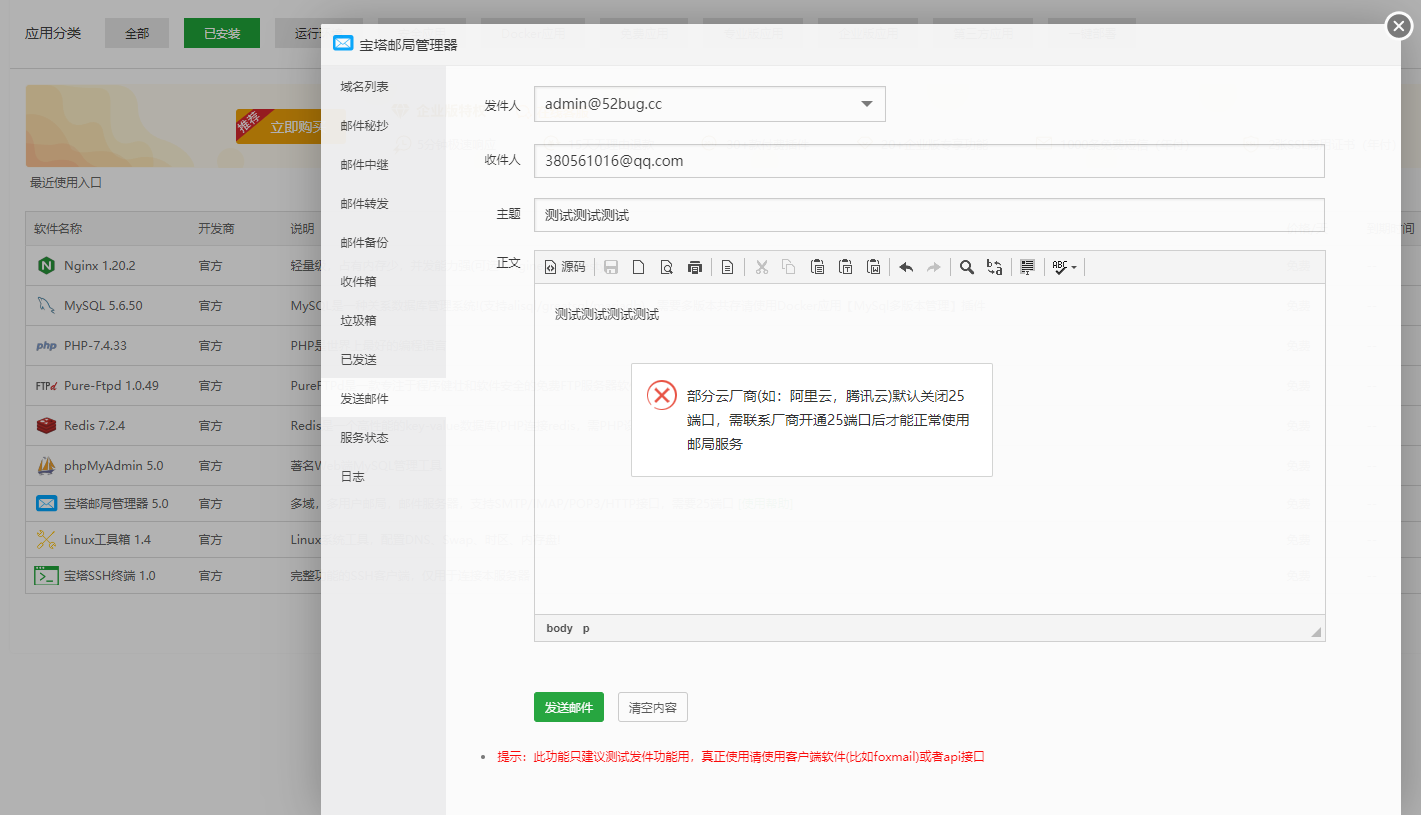Click the 主题 subject input field

pos(929,215)
